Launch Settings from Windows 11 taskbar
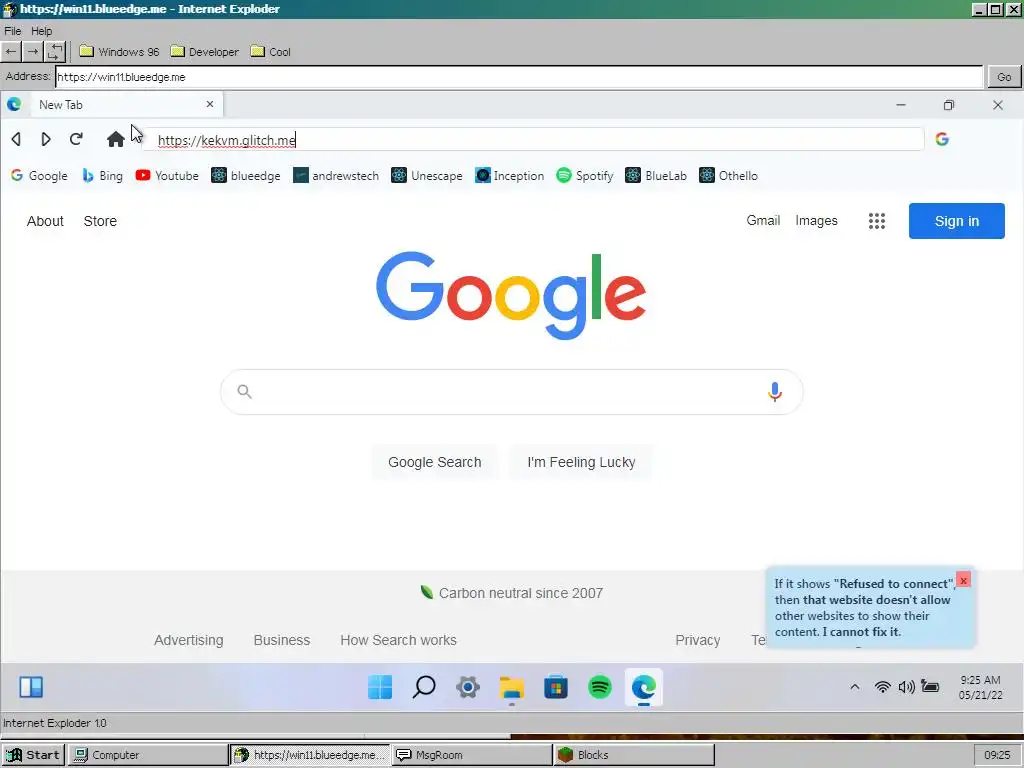Screen dimensions: 1024x768 coord(468,687)
